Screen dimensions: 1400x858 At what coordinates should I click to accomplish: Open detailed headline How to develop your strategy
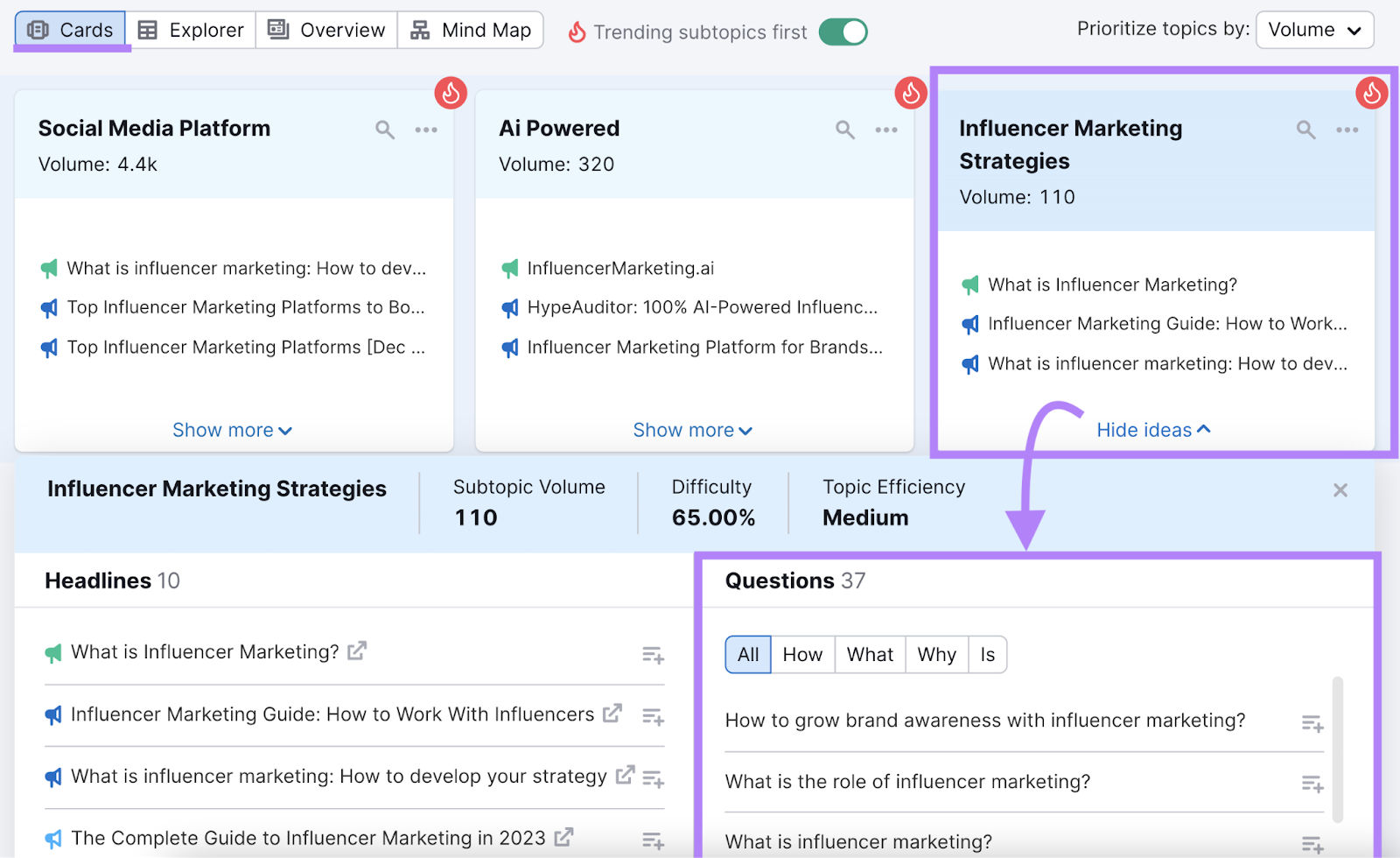tap(339, 776)
